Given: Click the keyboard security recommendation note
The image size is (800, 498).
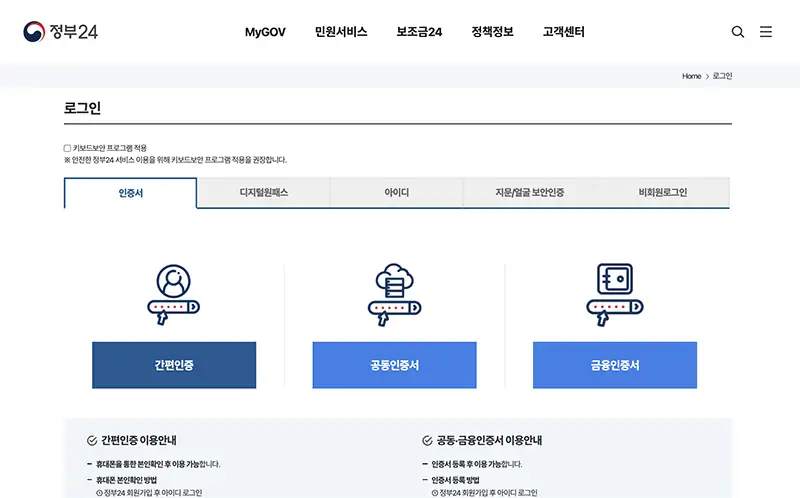Looking at the screenshot, I should pos(176,160).
